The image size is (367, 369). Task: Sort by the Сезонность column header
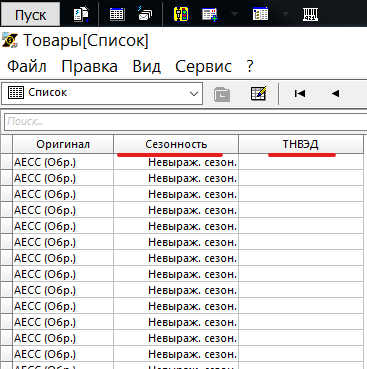coord(176,144)
